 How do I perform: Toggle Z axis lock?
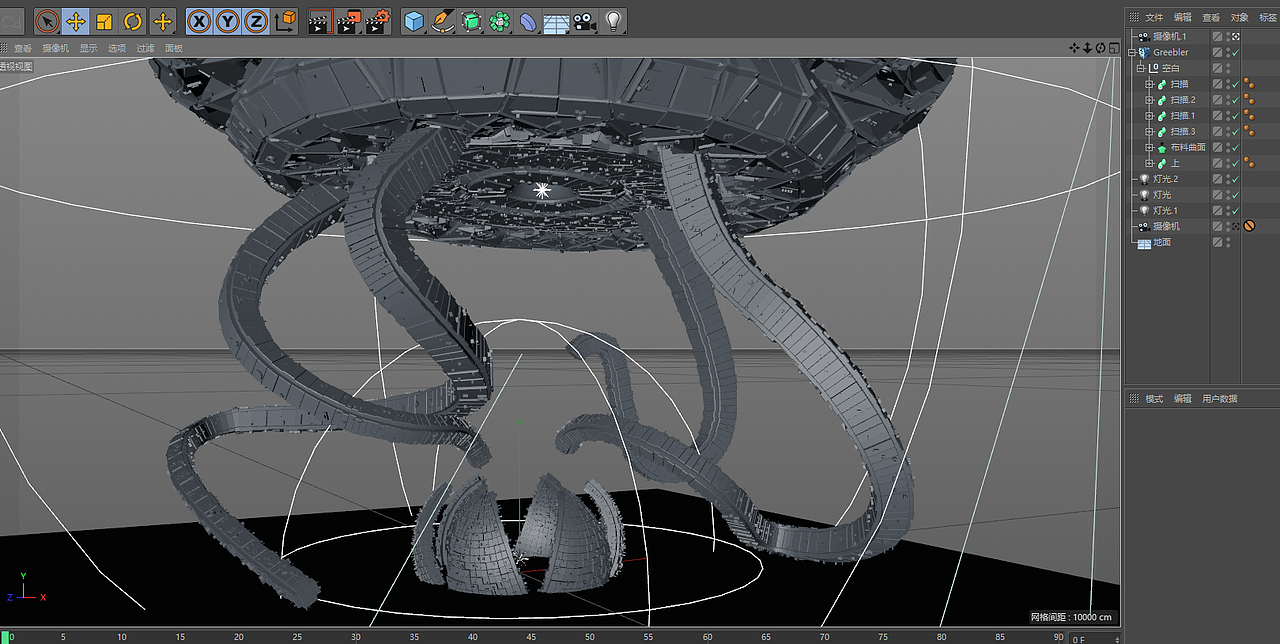click(x=256, y=21)
